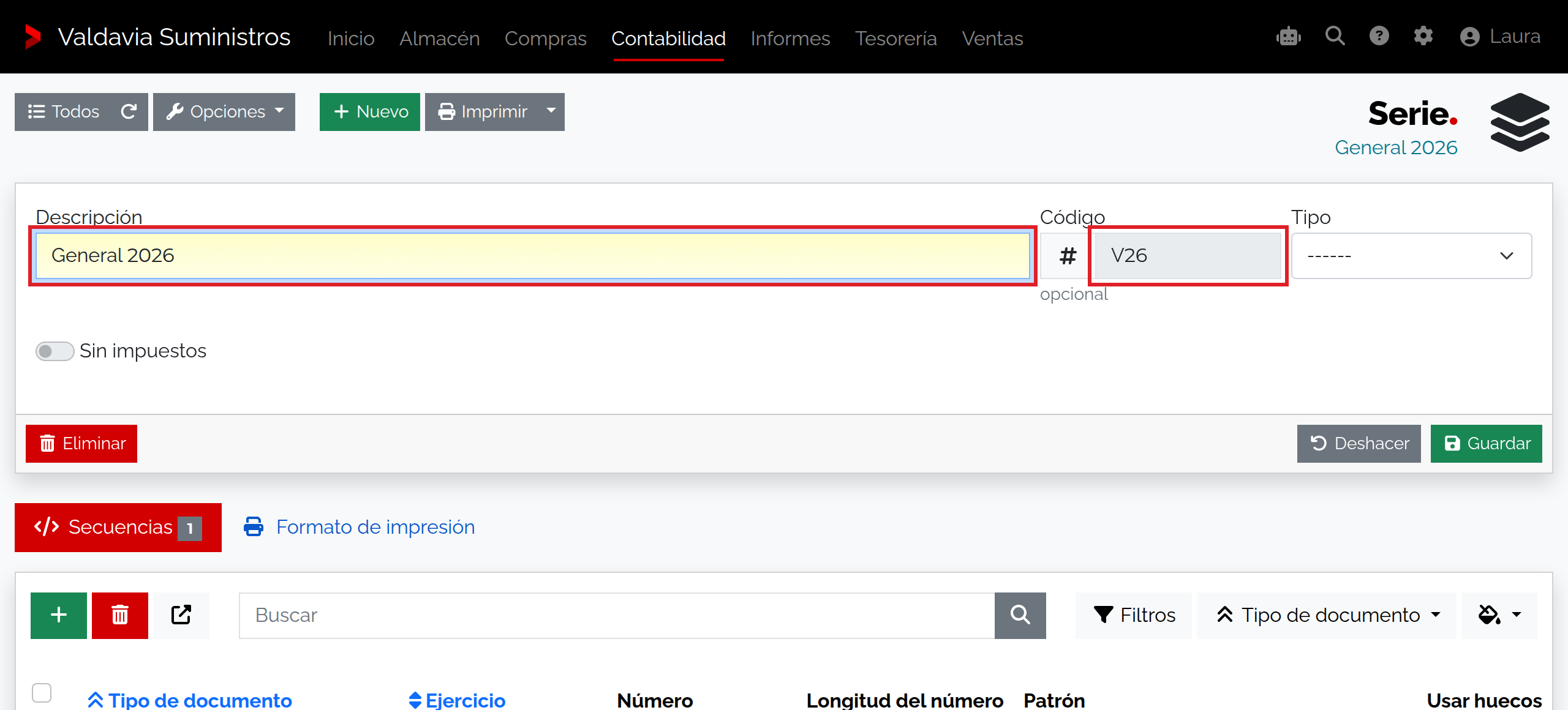Open the search magnifier in the top bar

tap(1335, 36)
